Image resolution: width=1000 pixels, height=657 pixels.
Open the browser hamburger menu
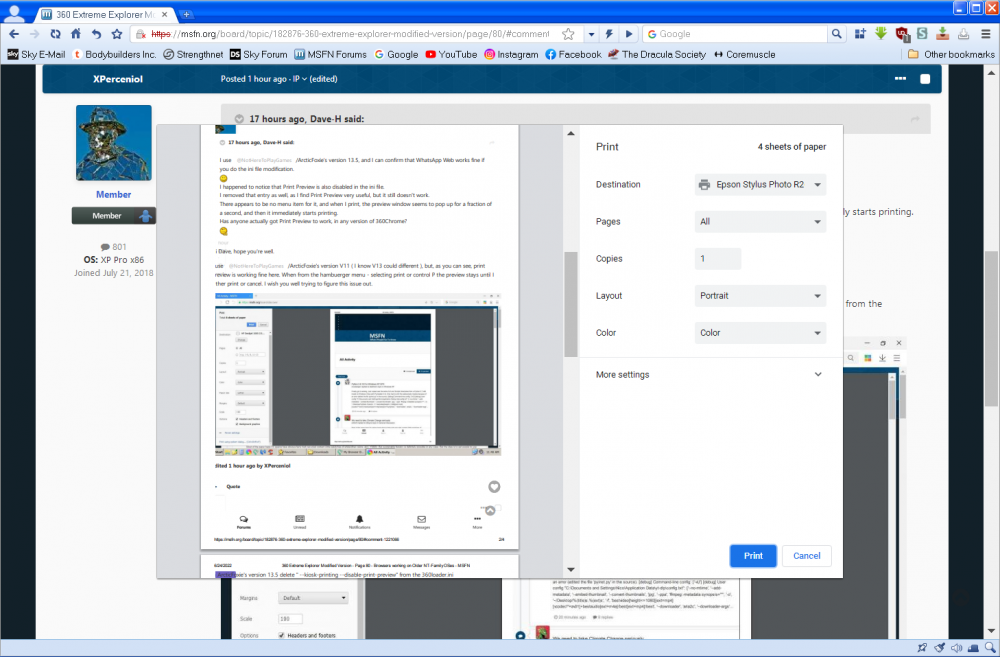coord(984,33)
